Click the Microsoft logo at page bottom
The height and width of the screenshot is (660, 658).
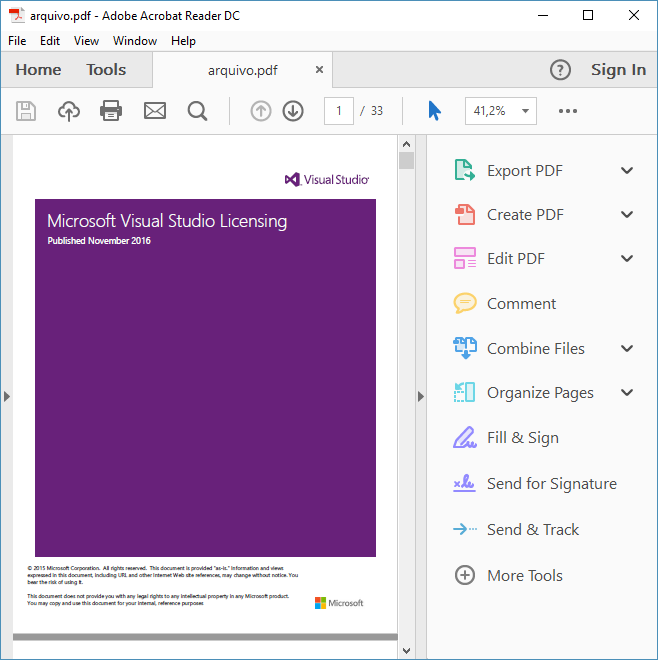click(x=339, y=603)
